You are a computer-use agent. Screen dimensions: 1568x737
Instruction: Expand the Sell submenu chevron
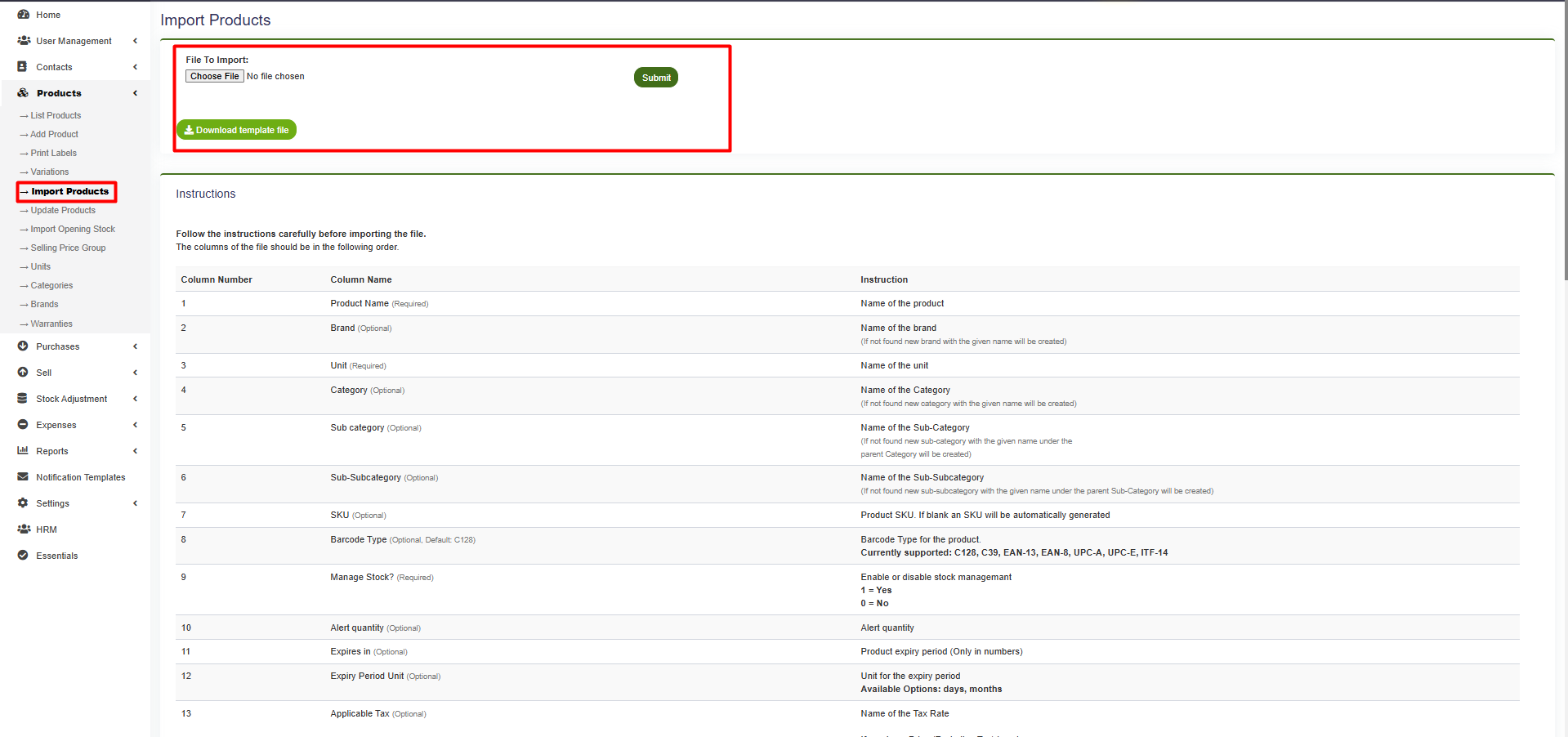tap(135, 373)
